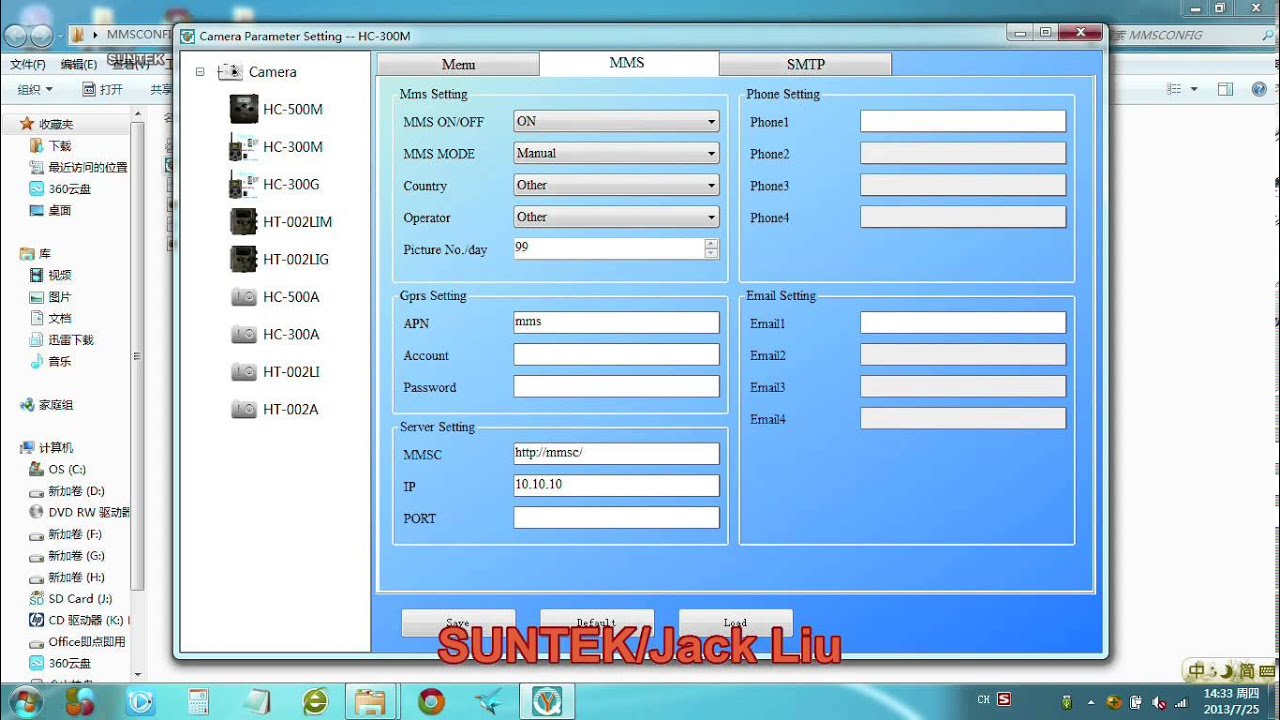Open the media player taskbar icon

click(x=140, y=702)
